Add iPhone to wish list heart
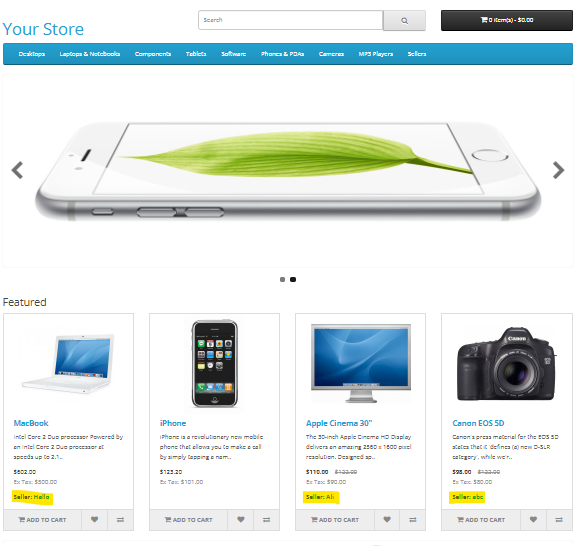This screenshot has height=546, width=576. pos(241,520)
